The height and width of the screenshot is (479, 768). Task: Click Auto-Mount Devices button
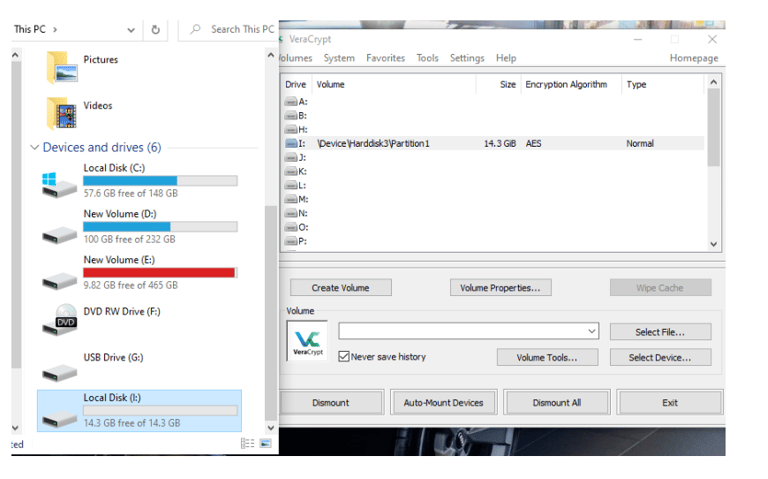click(443, 402)
